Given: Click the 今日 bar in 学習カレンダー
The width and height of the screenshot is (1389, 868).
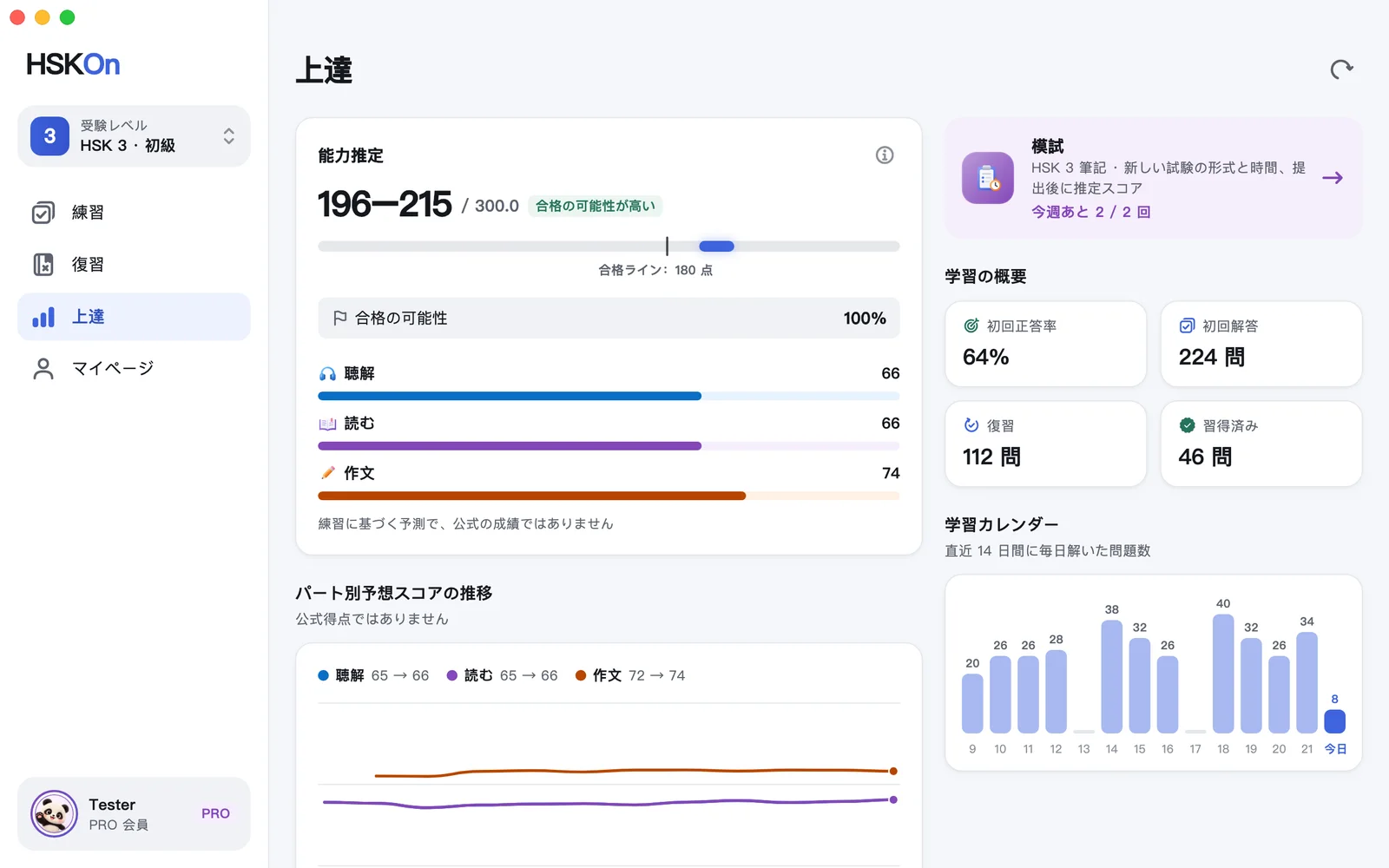Looking at the screenshot, I should click(1334, 721).
